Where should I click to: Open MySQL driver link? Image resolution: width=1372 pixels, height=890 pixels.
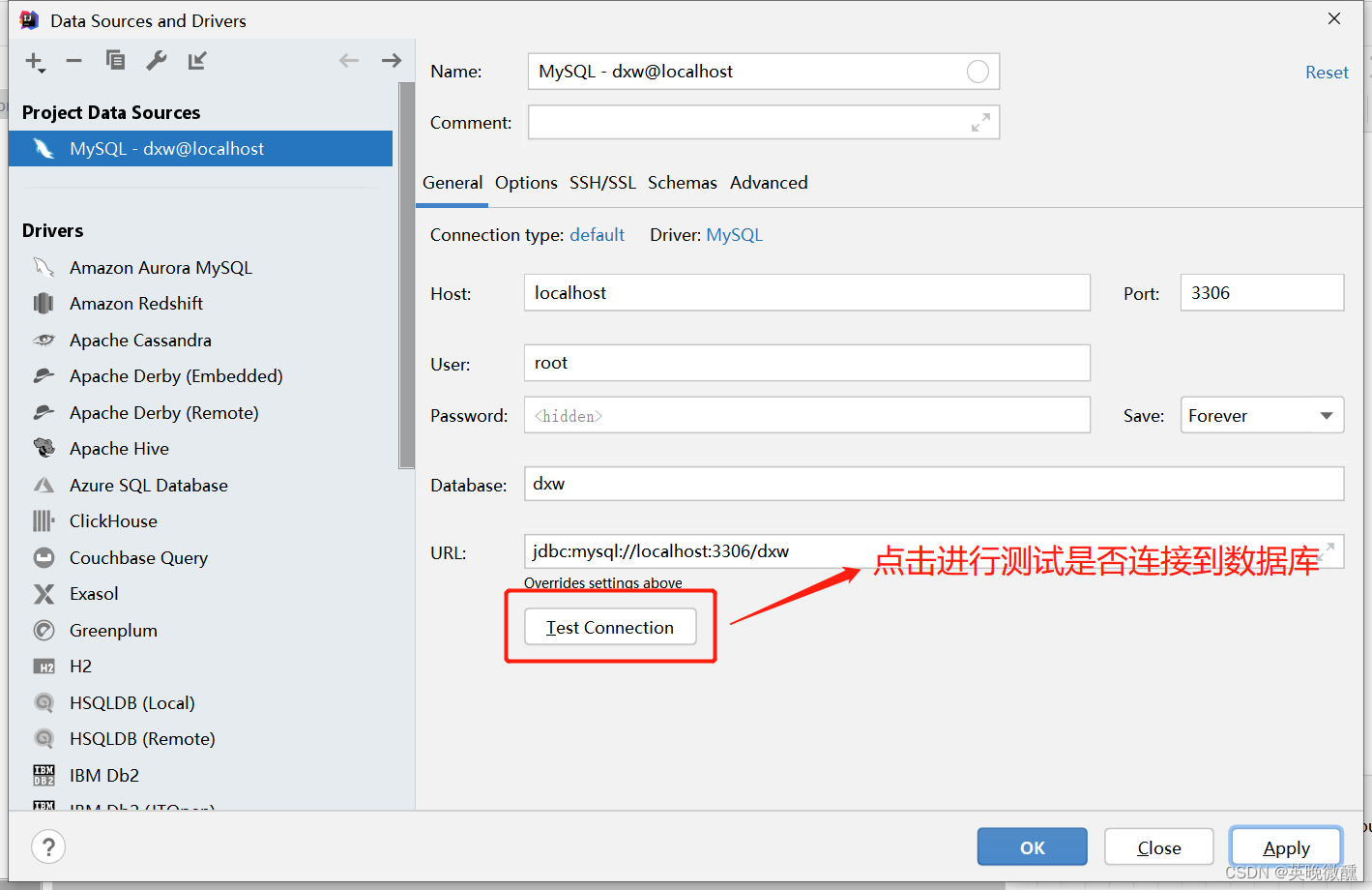tap(734, 235)
